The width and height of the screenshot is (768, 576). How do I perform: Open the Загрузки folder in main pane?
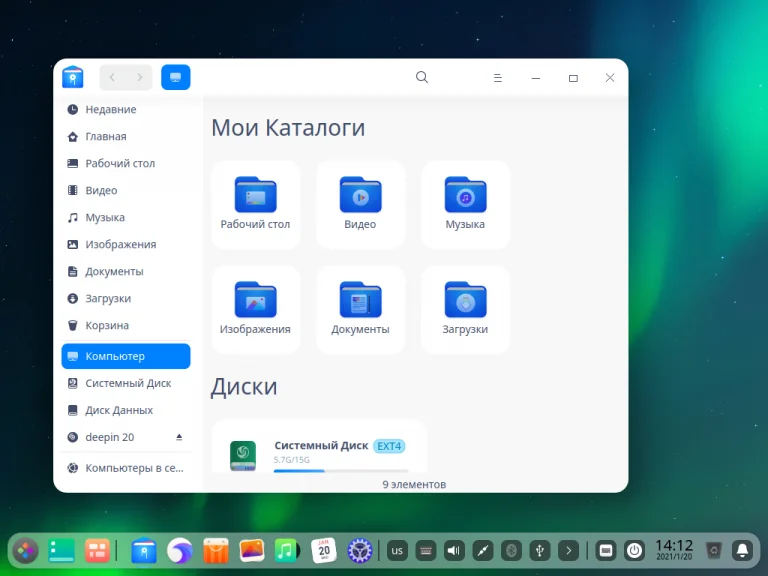[x=465, y=300]
